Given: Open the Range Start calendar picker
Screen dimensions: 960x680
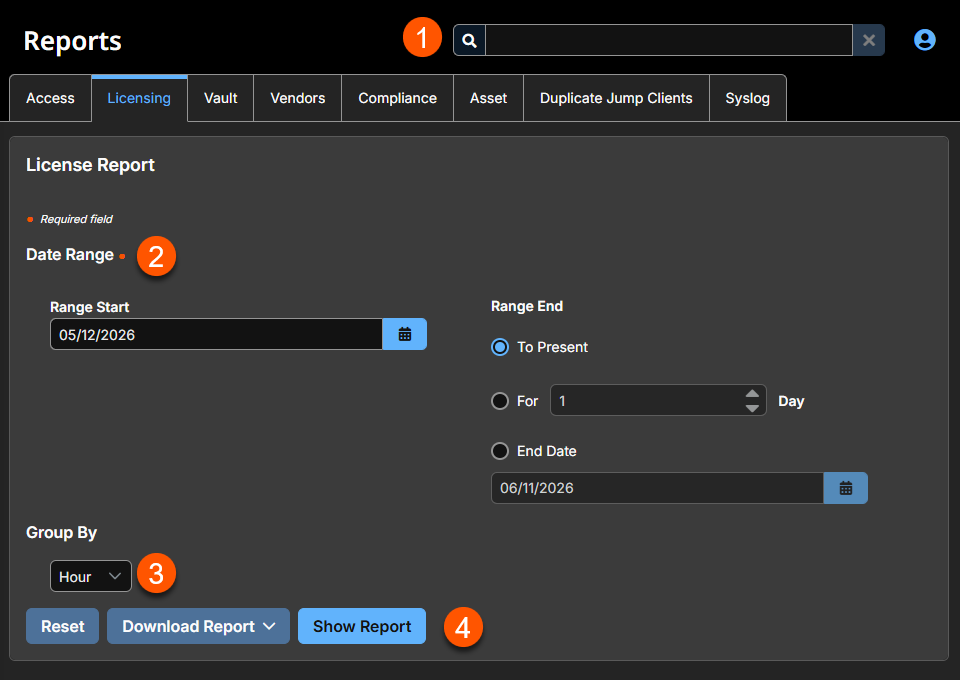Looking at the screenshot, I should [x=405, y=334].
